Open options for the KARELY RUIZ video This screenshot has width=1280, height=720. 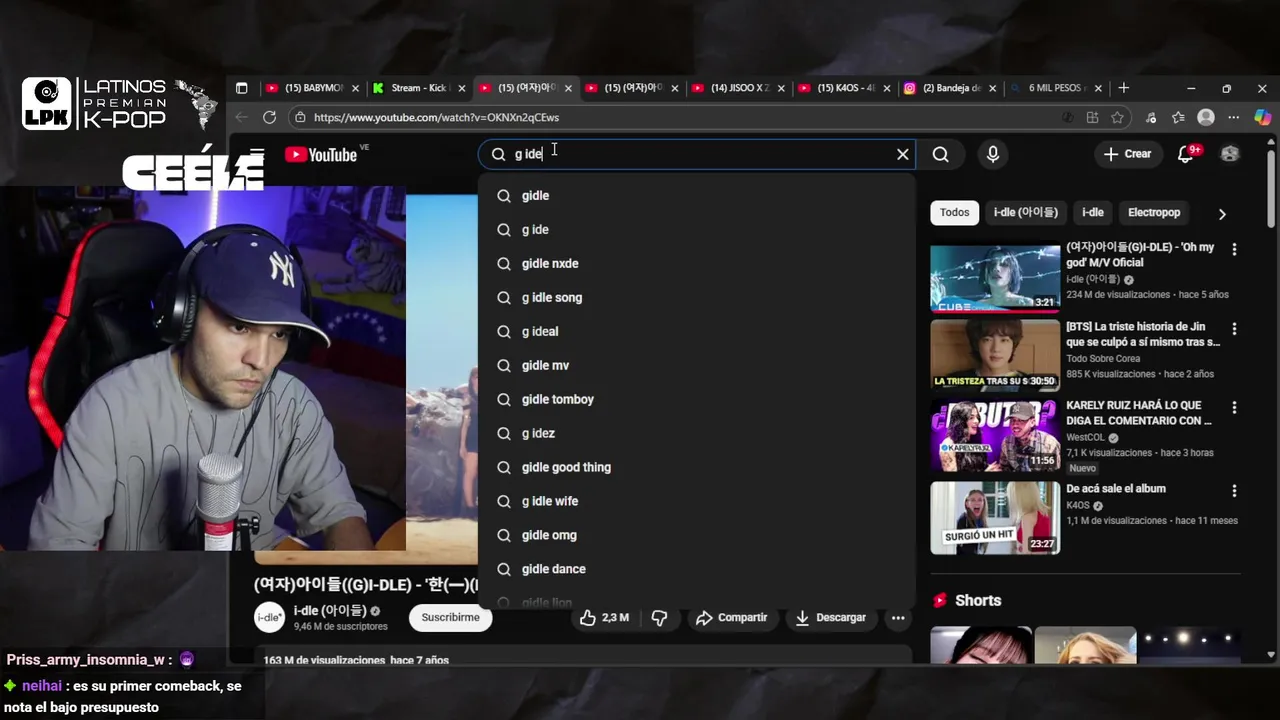coord(1234,408)
